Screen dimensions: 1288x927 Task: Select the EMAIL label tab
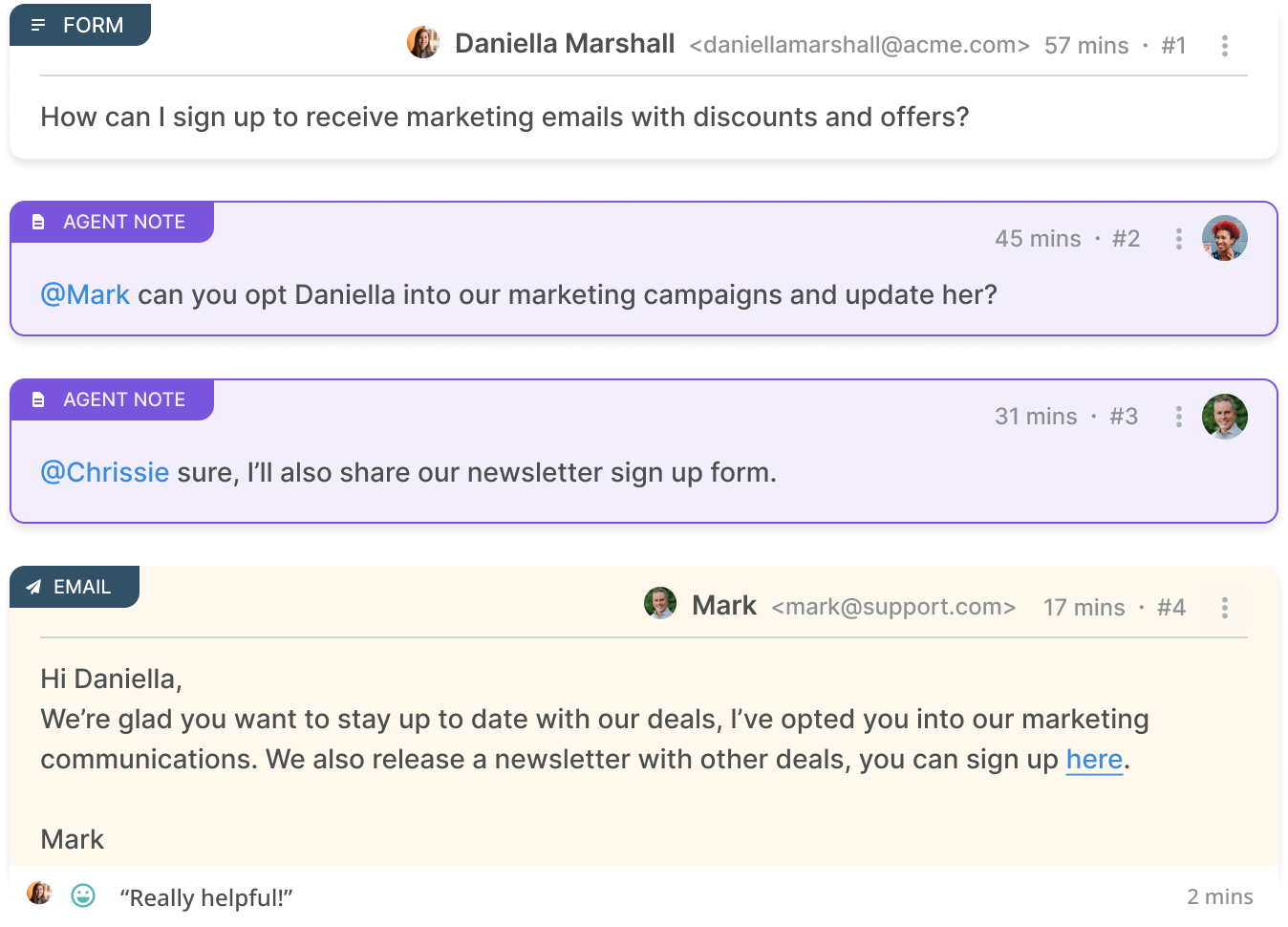[75, 587]
